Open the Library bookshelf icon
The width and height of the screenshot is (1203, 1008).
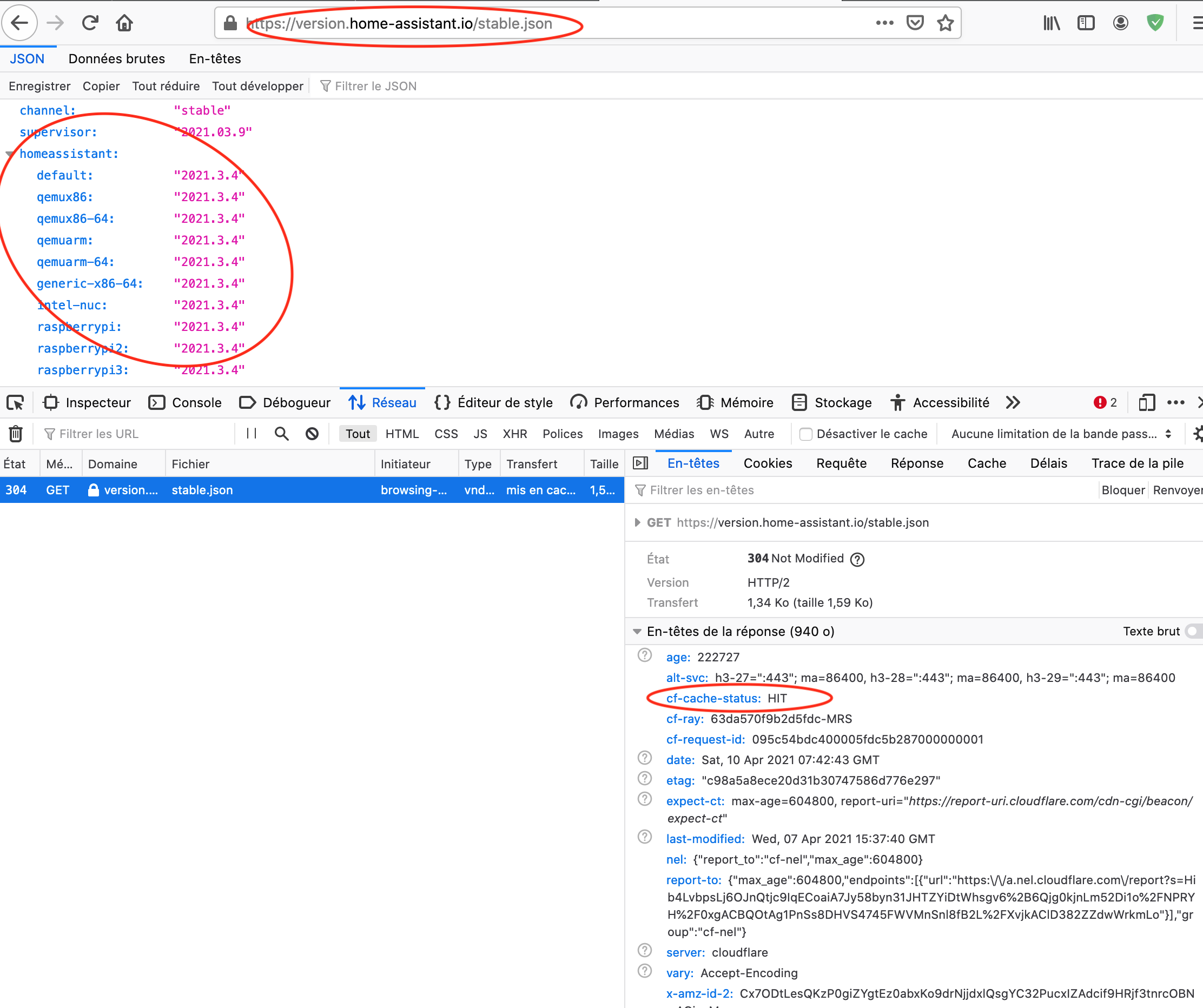pyautogui.click(x=1051, y=23)
